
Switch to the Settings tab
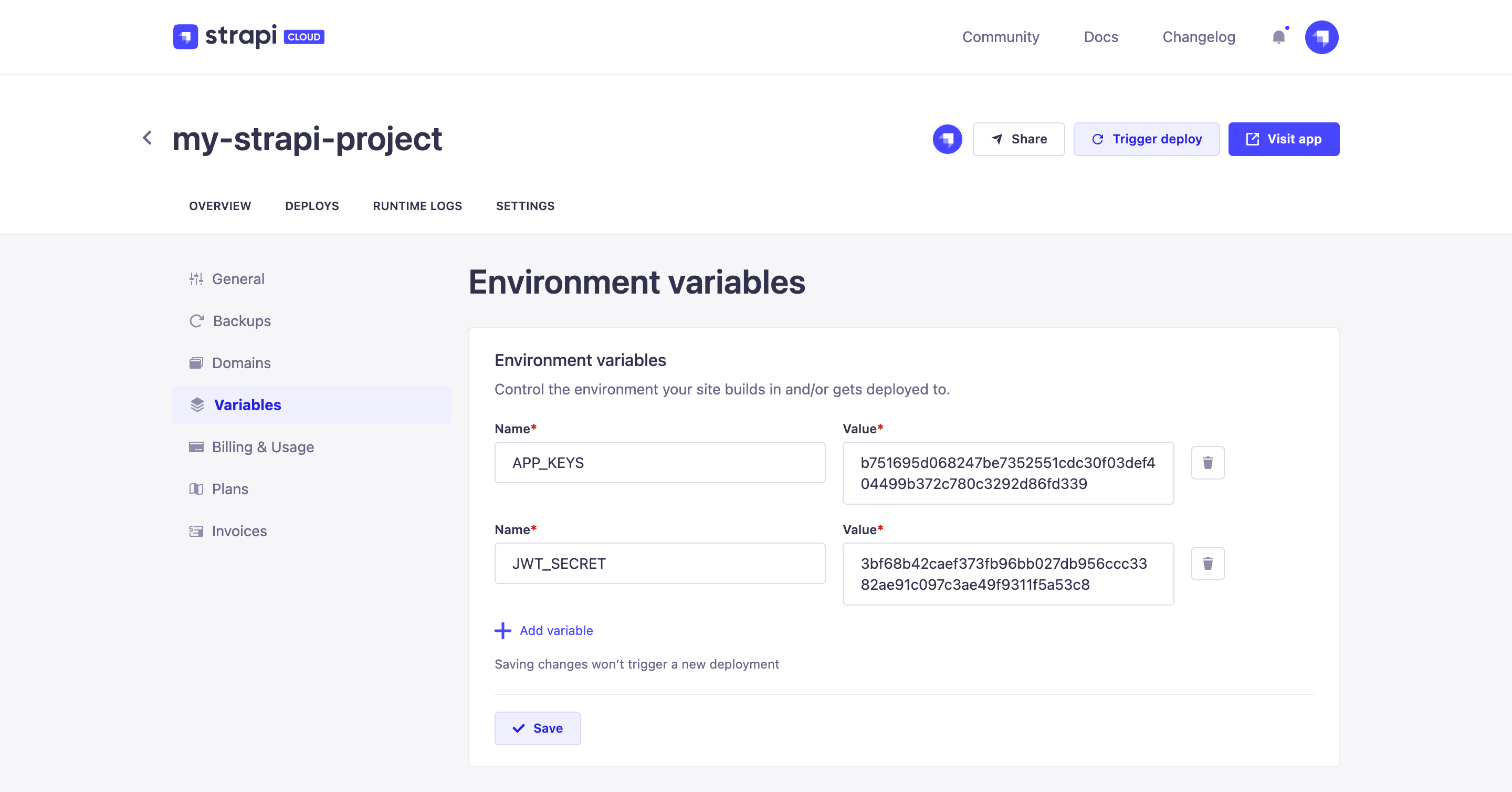click(525, 205)
